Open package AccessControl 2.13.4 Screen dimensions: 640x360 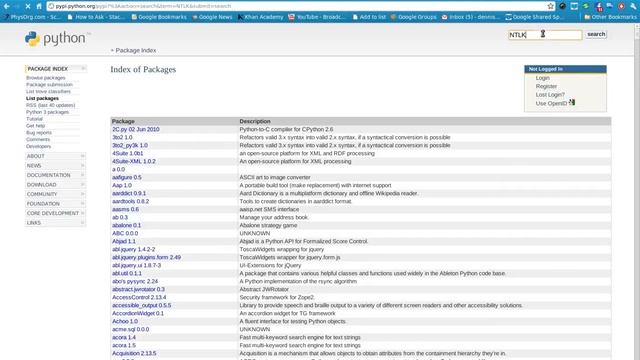[x=139, y=297]
